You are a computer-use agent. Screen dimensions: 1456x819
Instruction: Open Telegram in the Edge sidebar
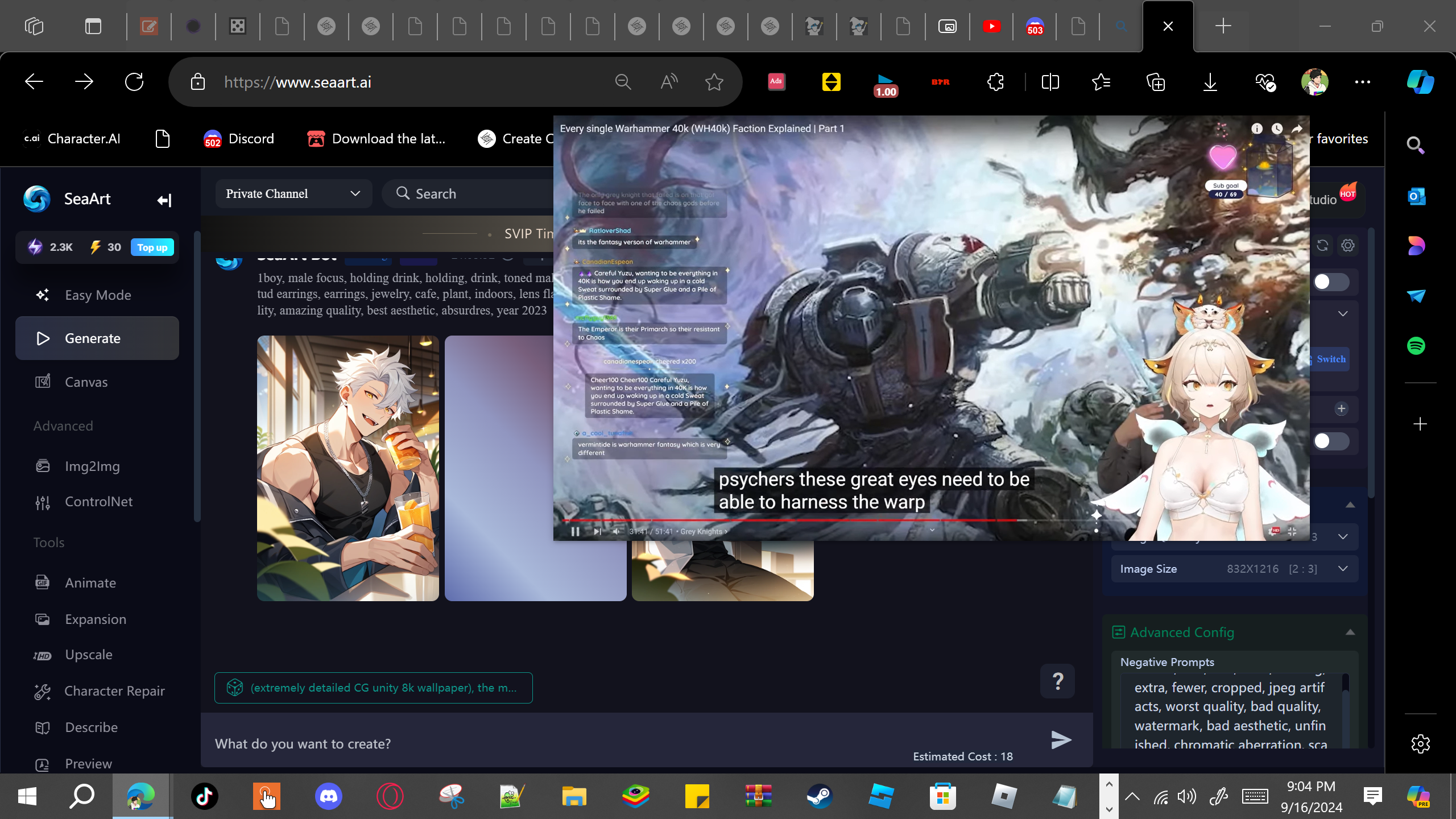(x=1416, y=296)
